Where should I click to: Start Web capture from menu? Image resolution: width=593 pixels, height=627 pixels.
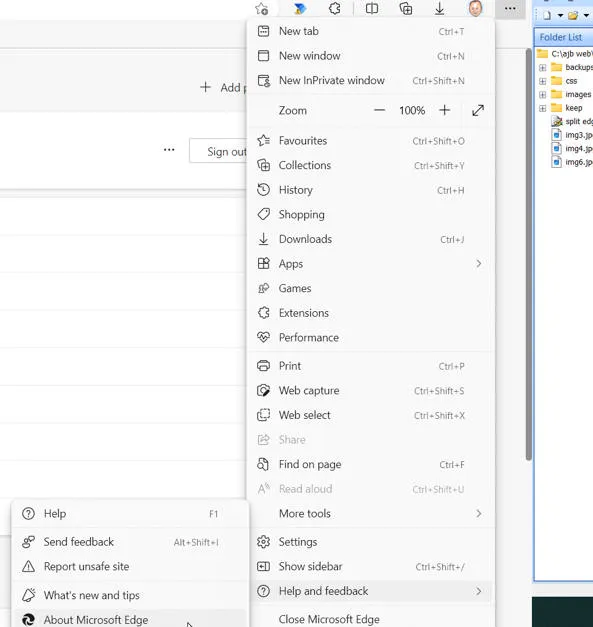tap(371, 391)
